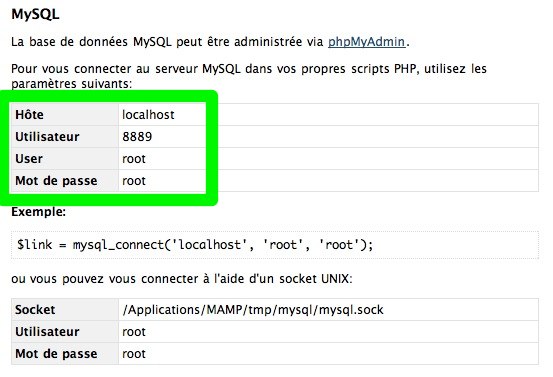Click the MySQL section heading

point(35,14)
